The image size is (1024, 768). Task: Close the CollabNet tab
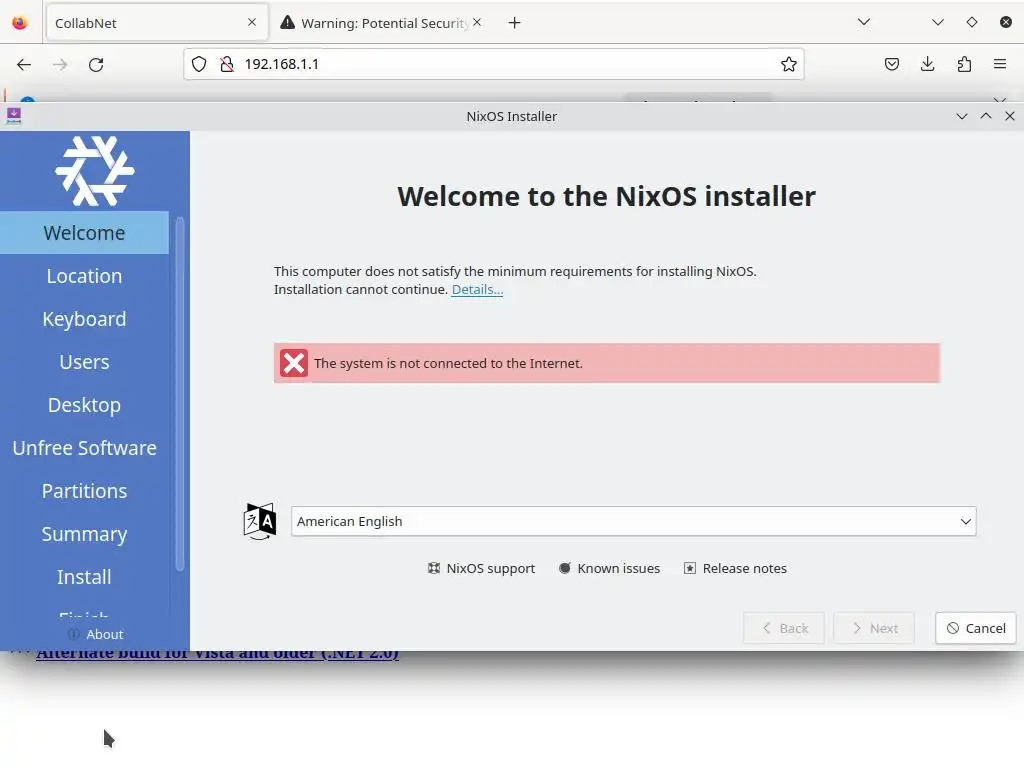tap(252, 22)
